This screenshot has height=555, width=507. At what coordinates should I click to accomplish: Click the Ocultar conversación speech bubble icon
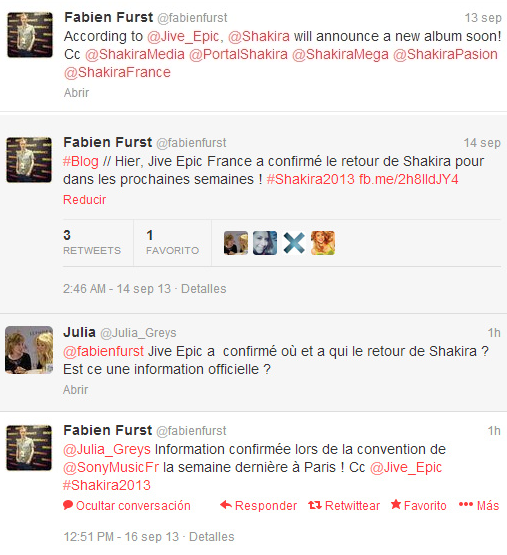coord(68,505)
